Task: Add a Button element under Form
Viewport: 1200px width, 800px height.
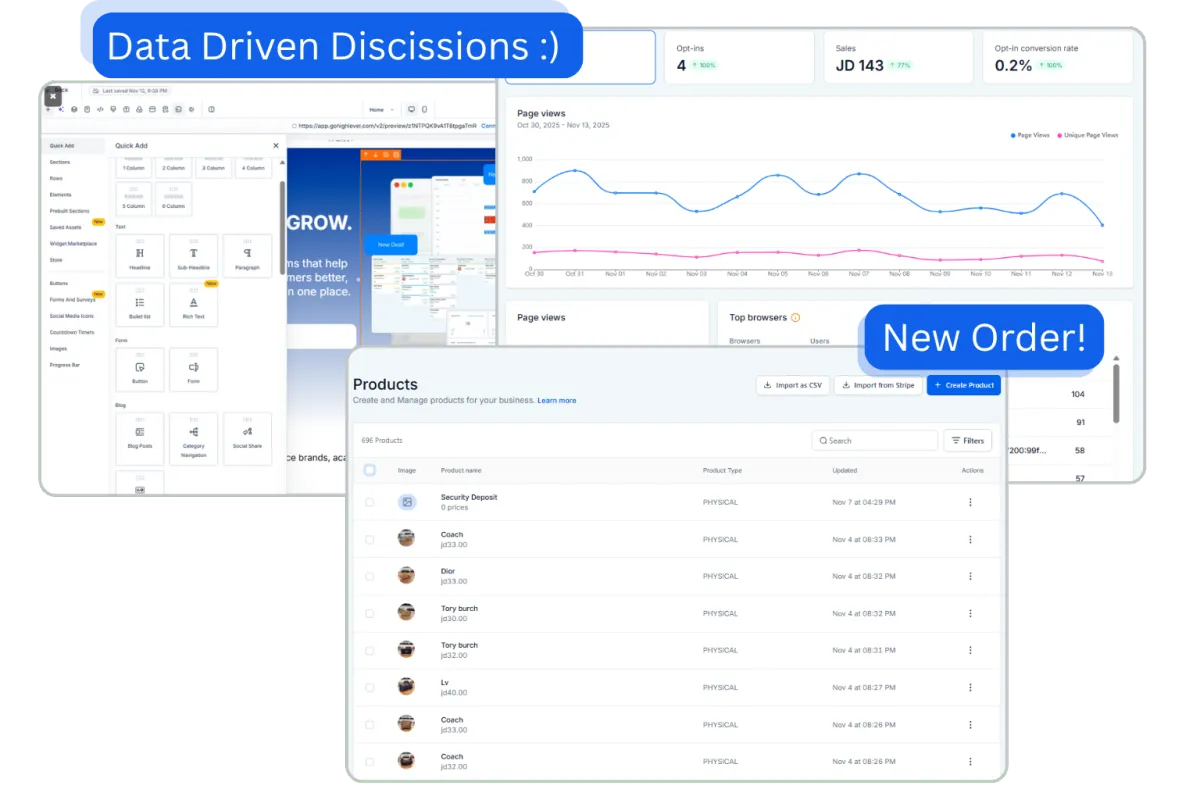Action: tap(139, 370)
